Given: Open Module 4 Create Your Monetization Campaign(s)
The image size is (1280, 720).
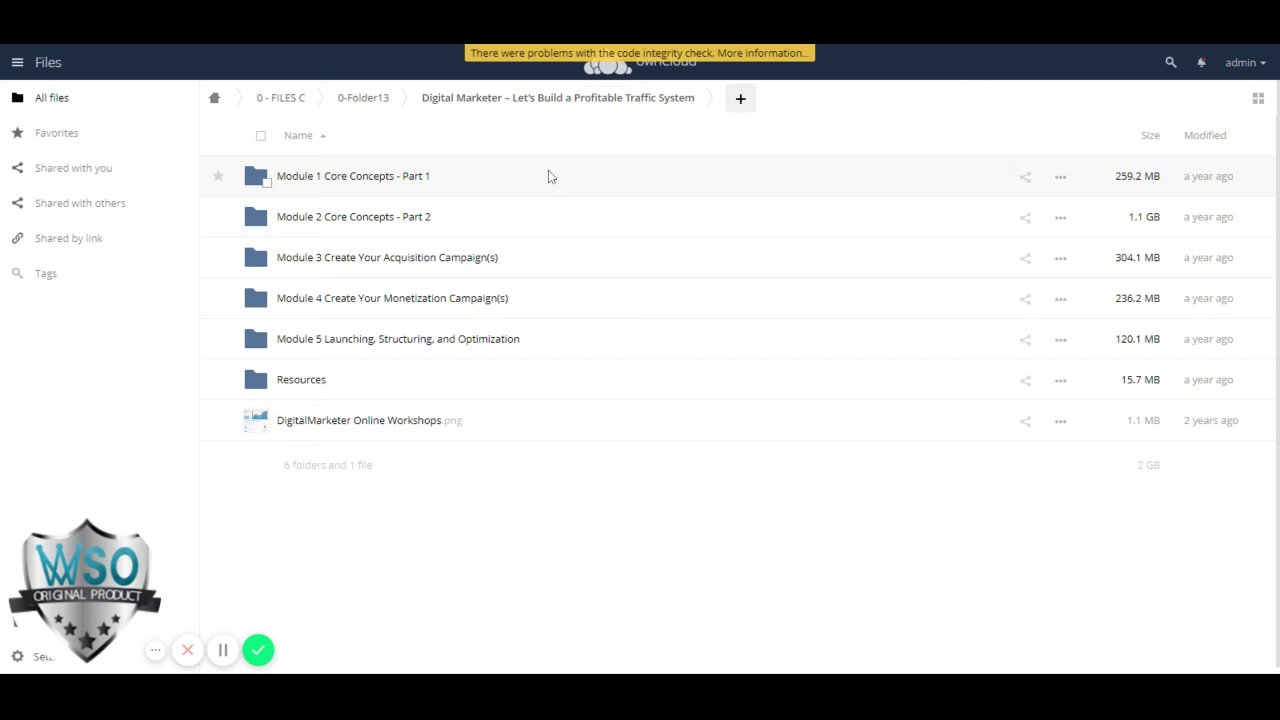Looking at the screenshot, I should pos(392,298).
